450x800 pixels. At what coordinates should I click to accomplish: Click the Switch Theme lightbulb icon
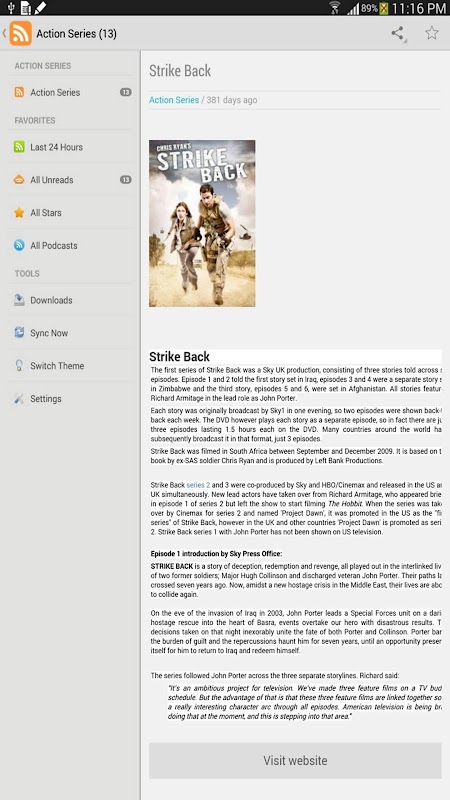tap(19, 366)
